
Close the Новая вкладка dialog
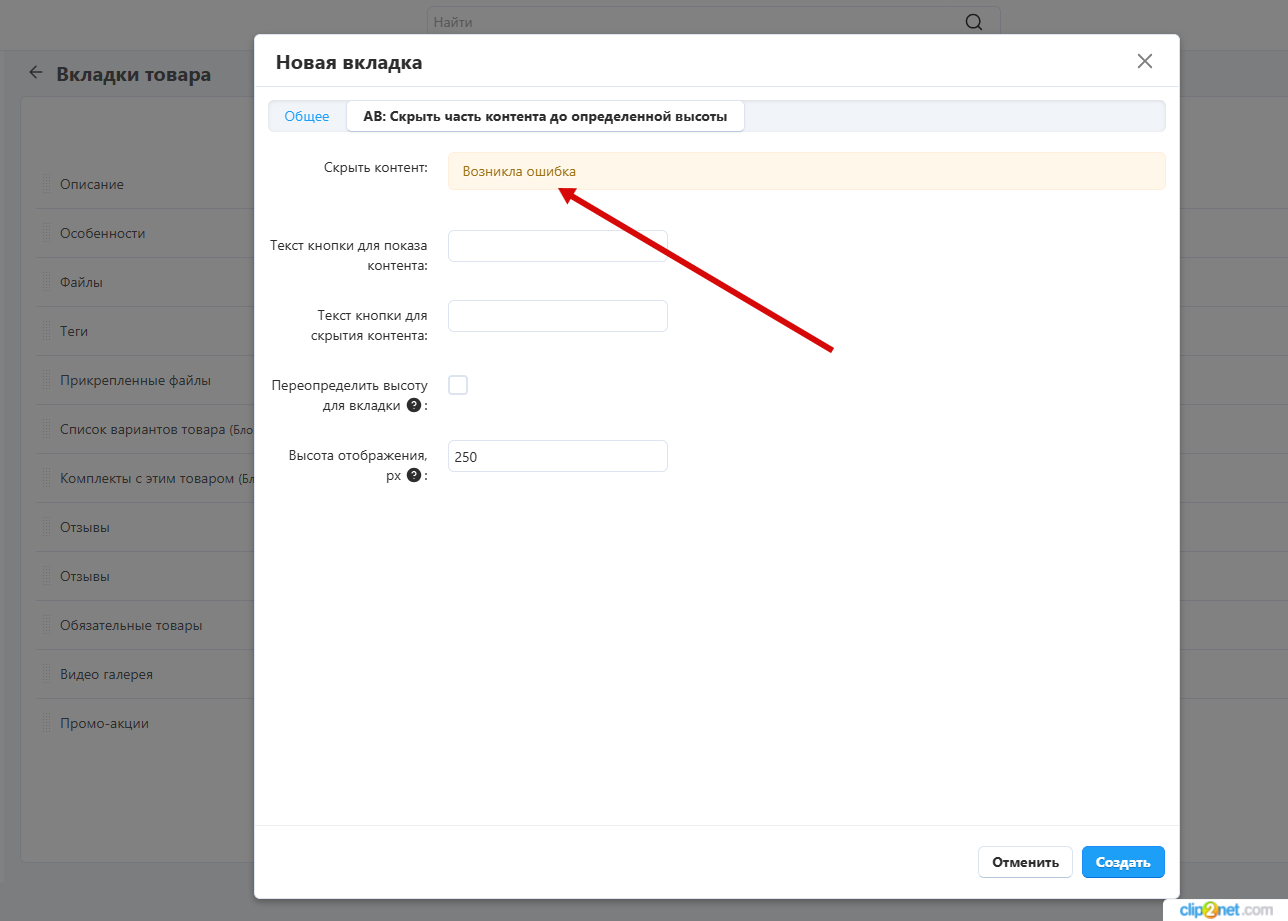(x=1144, y=61)
